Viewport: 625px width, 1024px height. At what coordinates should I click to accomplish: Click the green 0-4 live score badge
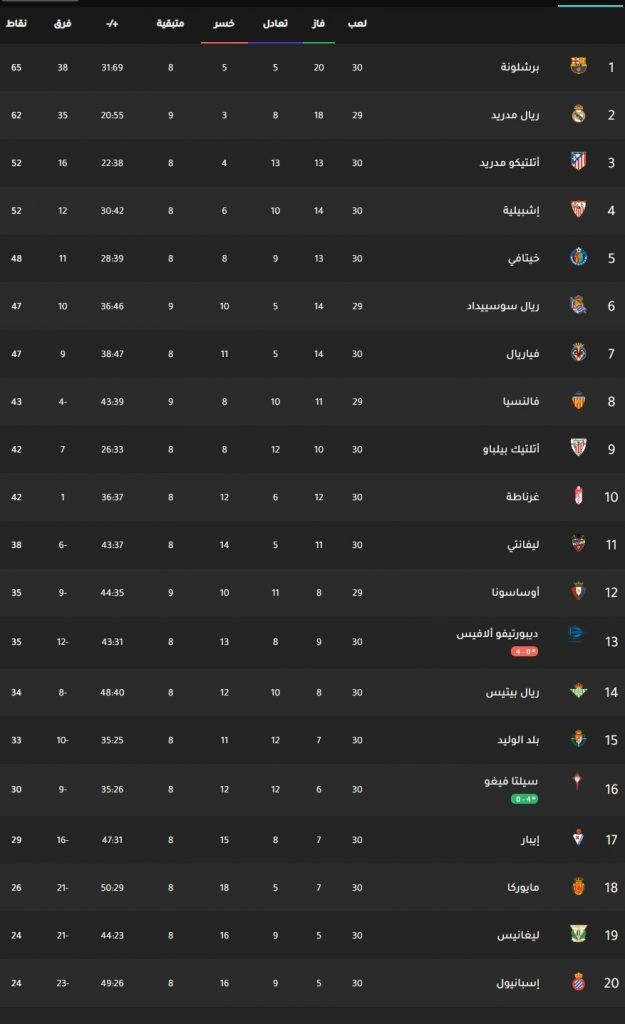pos(524,799)
